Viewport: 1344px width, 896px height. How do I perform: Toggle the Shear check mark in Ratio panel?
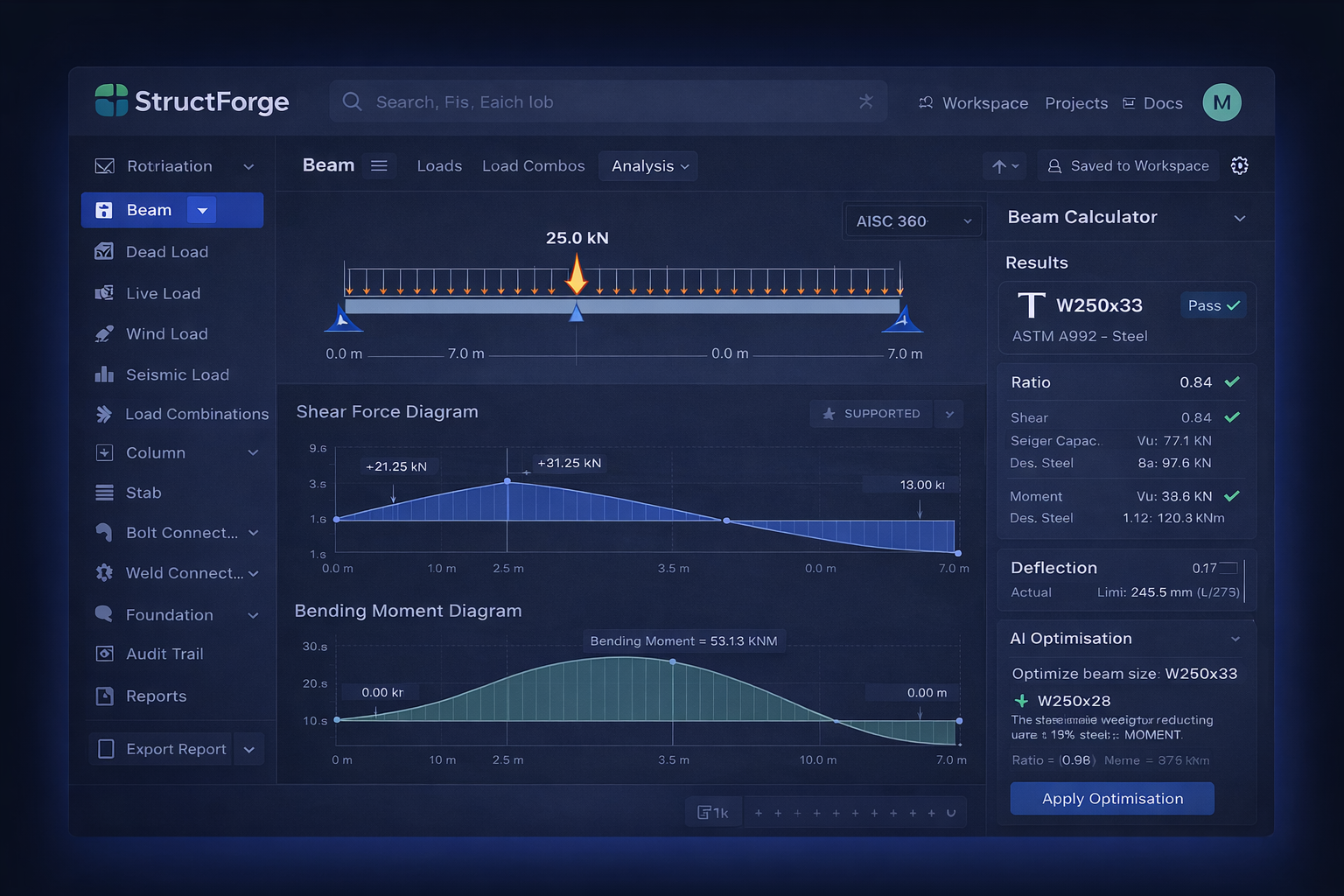(1233, 417)
